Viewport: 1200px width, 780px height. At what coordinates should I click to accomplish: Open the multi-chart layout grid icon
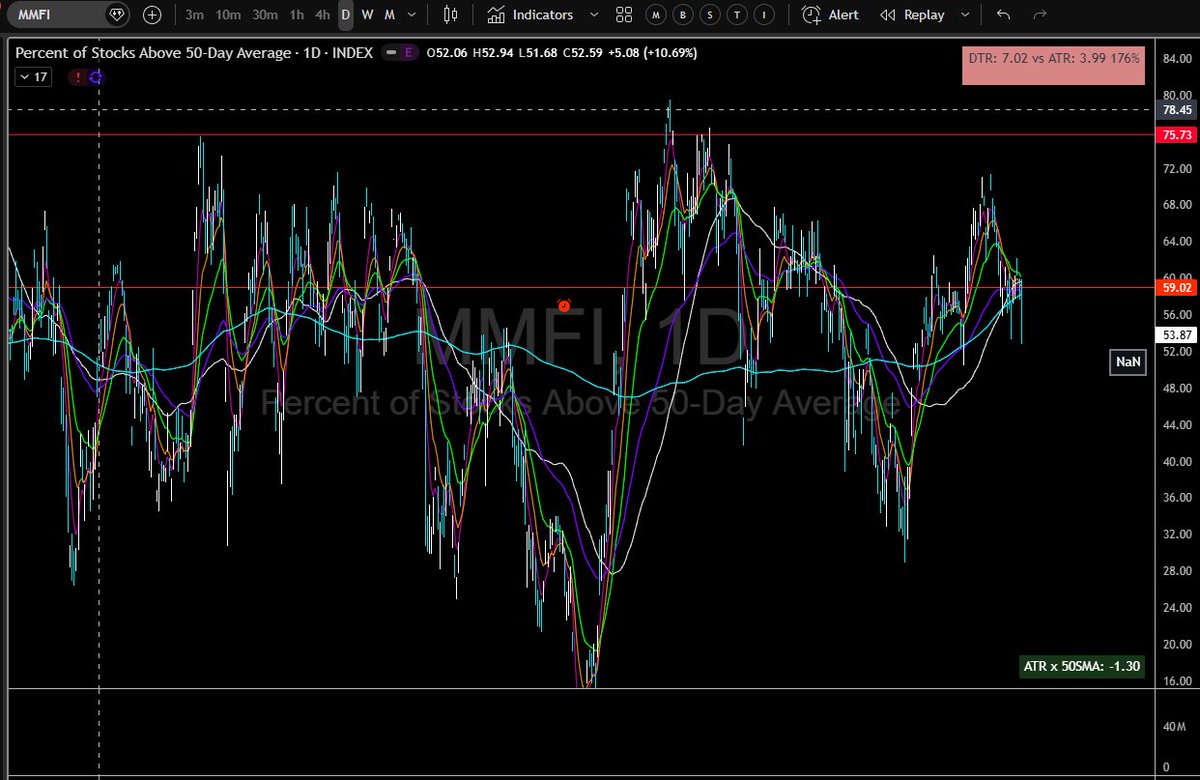623,15
